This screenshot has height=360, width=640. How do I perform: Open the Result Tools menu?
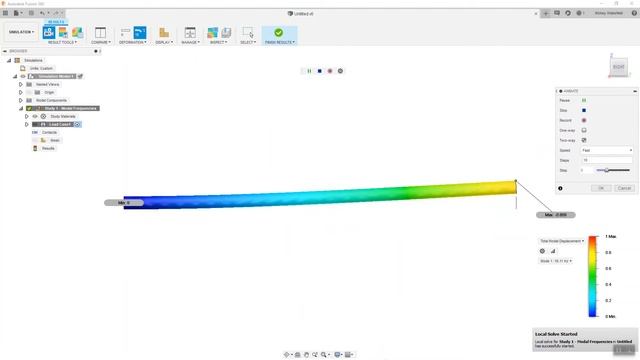pyautogui.click(x=62, y=42)
